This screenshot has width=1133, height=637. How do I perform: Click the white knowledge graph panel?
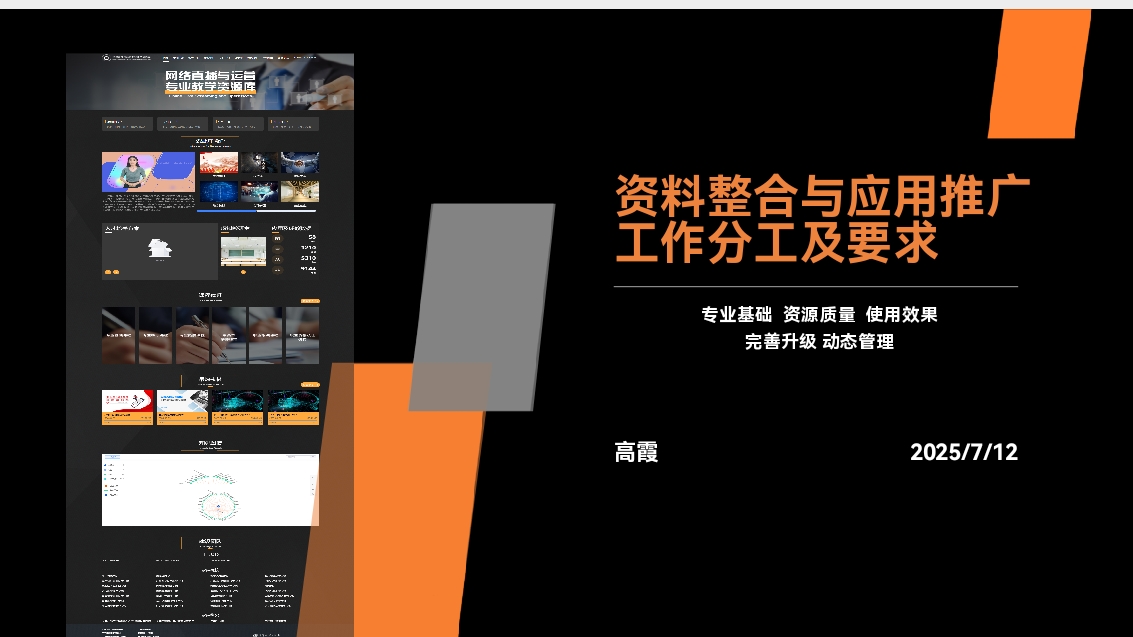click(210, 490)
